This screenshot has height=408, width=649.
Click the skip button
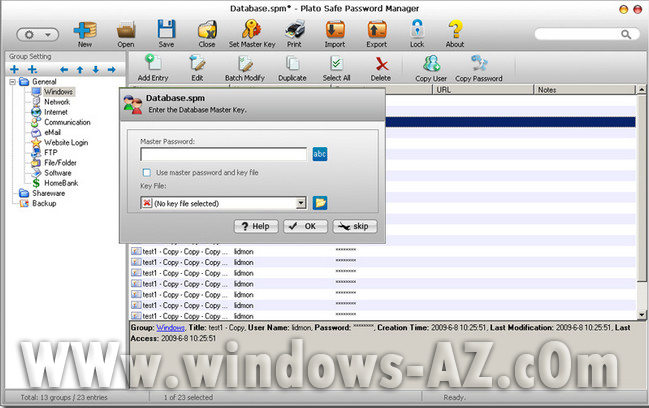coord(355,226)
